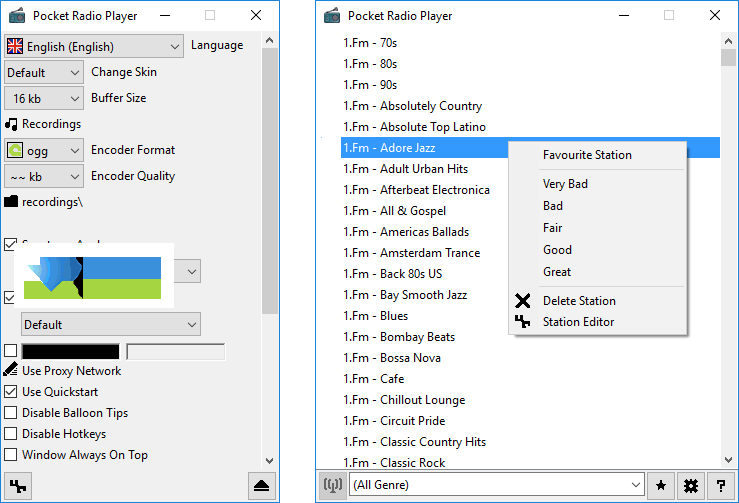Viewport: 739px width, 503px height.
Task: Select station 1.Fm - Bombay Beats
Action: click(x=399, y=337)
